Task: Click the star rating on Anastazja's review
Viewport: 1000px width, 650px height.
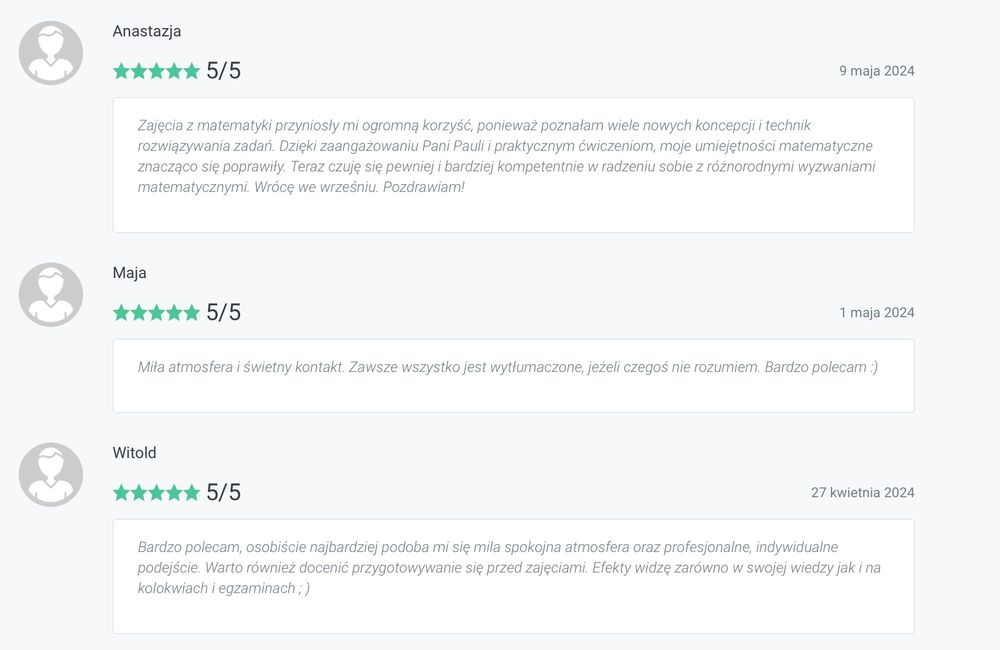Action: 156,71
